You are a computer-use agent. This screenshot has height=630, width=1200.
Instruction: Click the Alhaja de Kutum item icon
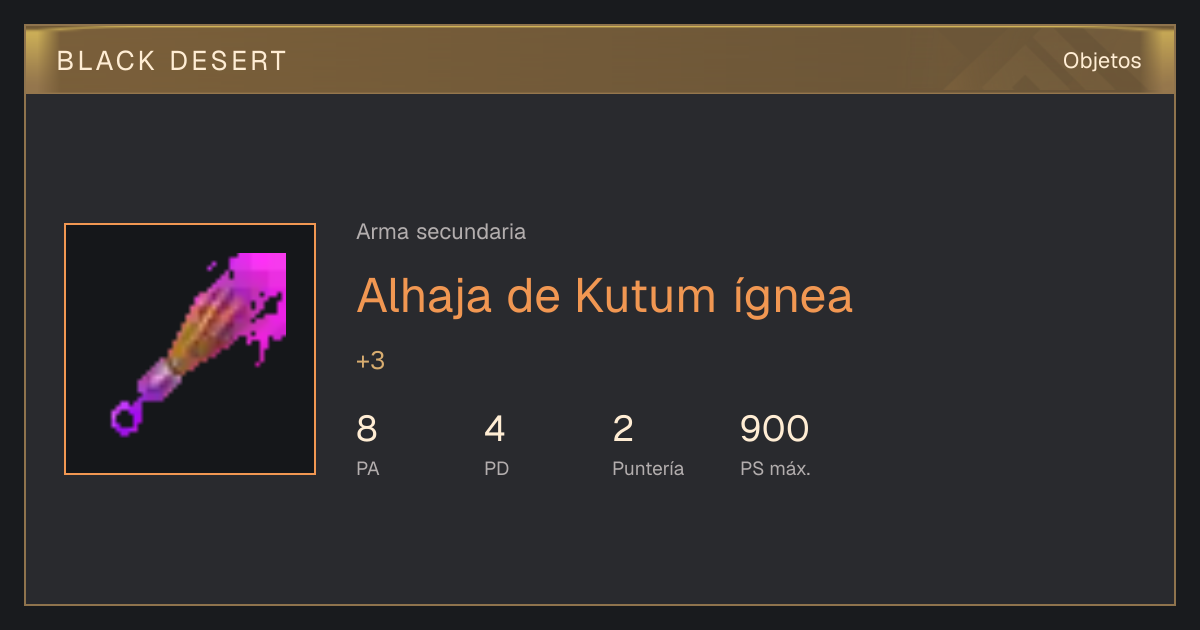[x=190, y=349]
